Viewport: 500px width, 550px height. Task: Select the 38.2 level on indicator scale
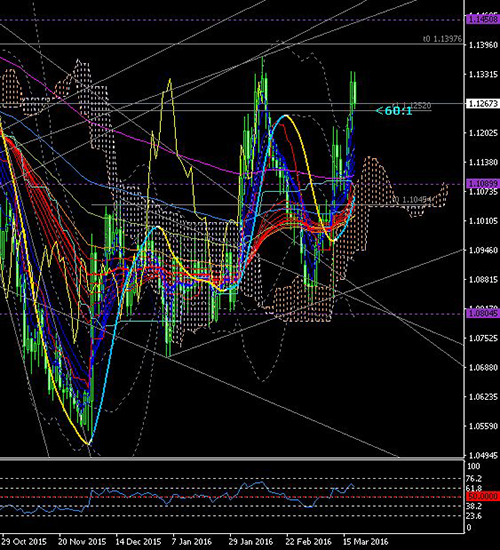(x=475, y=506)
